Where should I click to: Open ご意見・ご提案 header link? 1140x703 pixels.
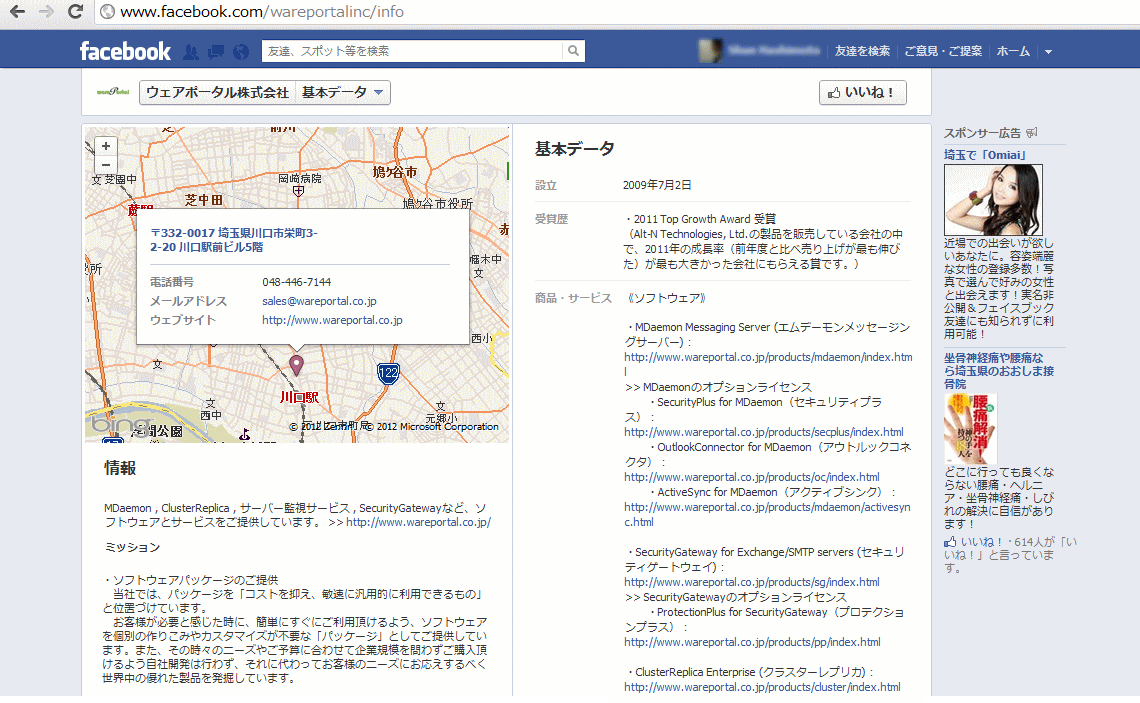pyautogui.click(x=943, y=51)
